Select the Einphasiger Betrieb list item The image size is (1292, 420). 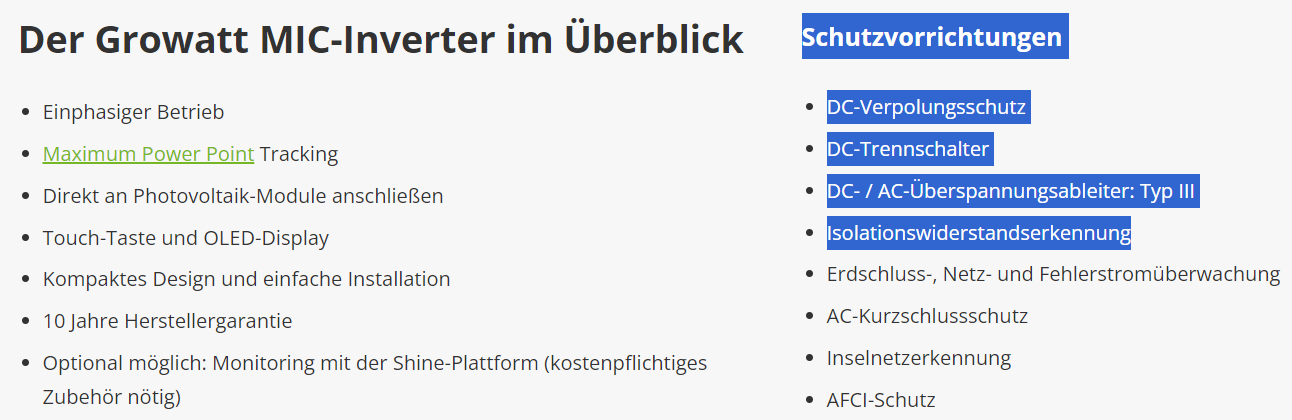click(133, 112)
